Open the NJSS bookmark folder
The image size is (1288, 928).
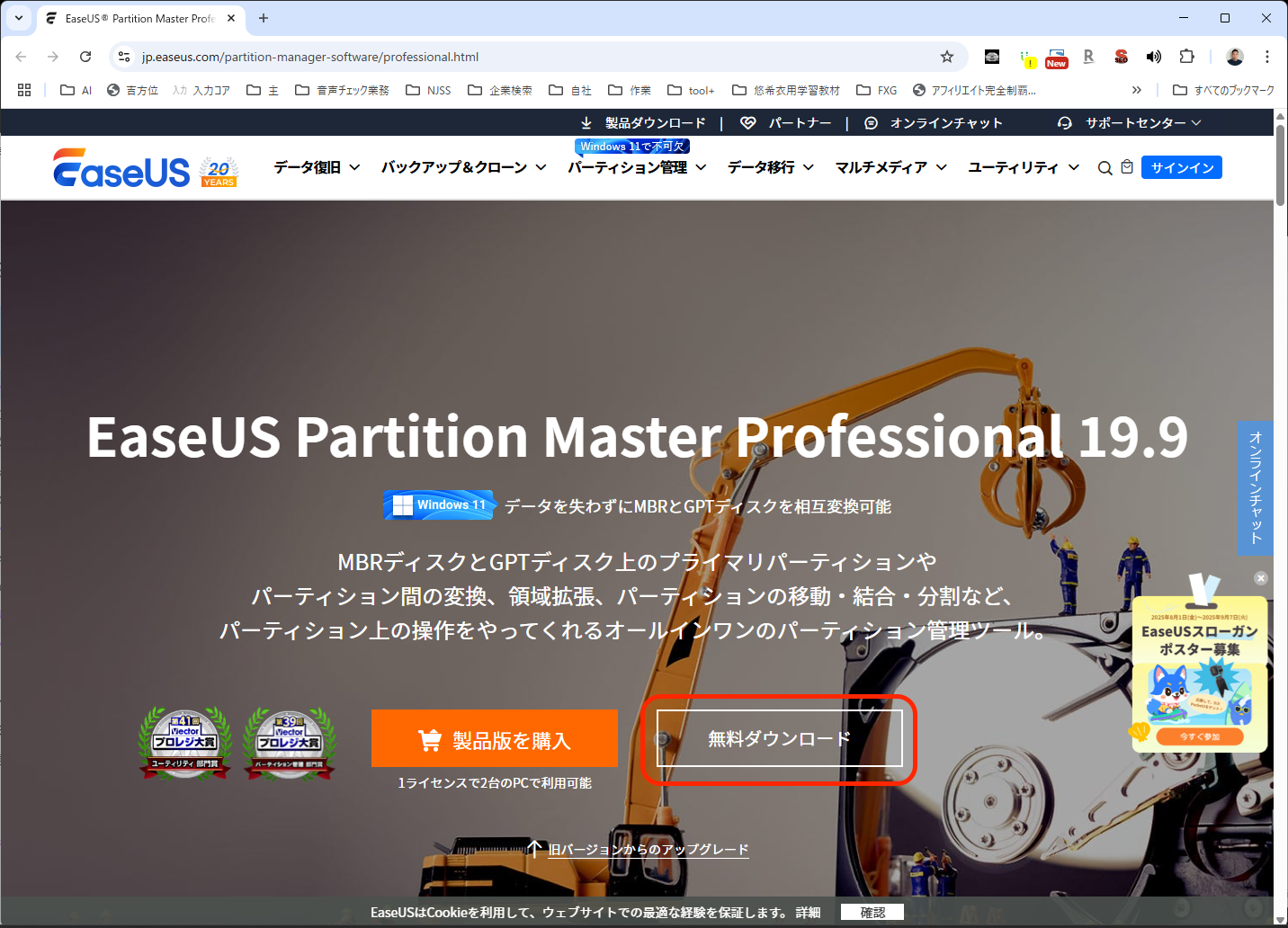tap(429, 90)
